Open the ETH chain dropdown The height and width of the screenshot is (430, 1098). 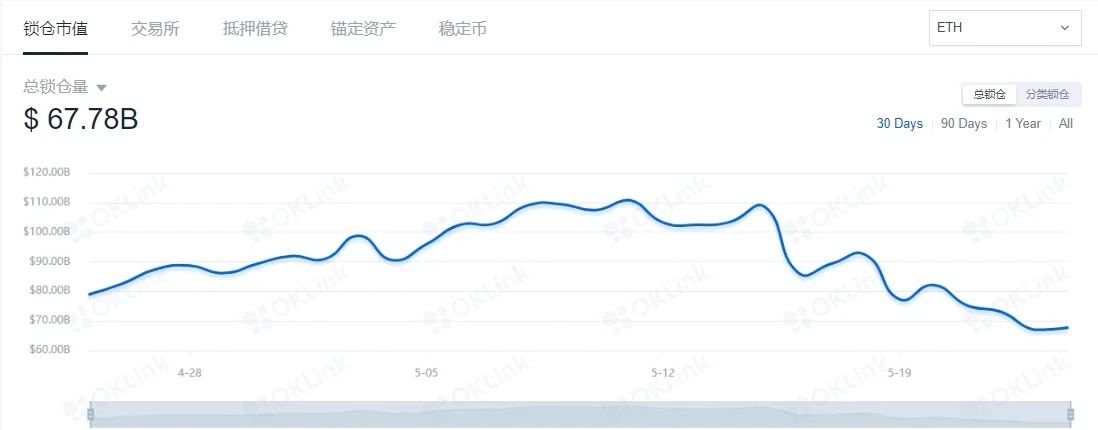[x=1004, y=28]
